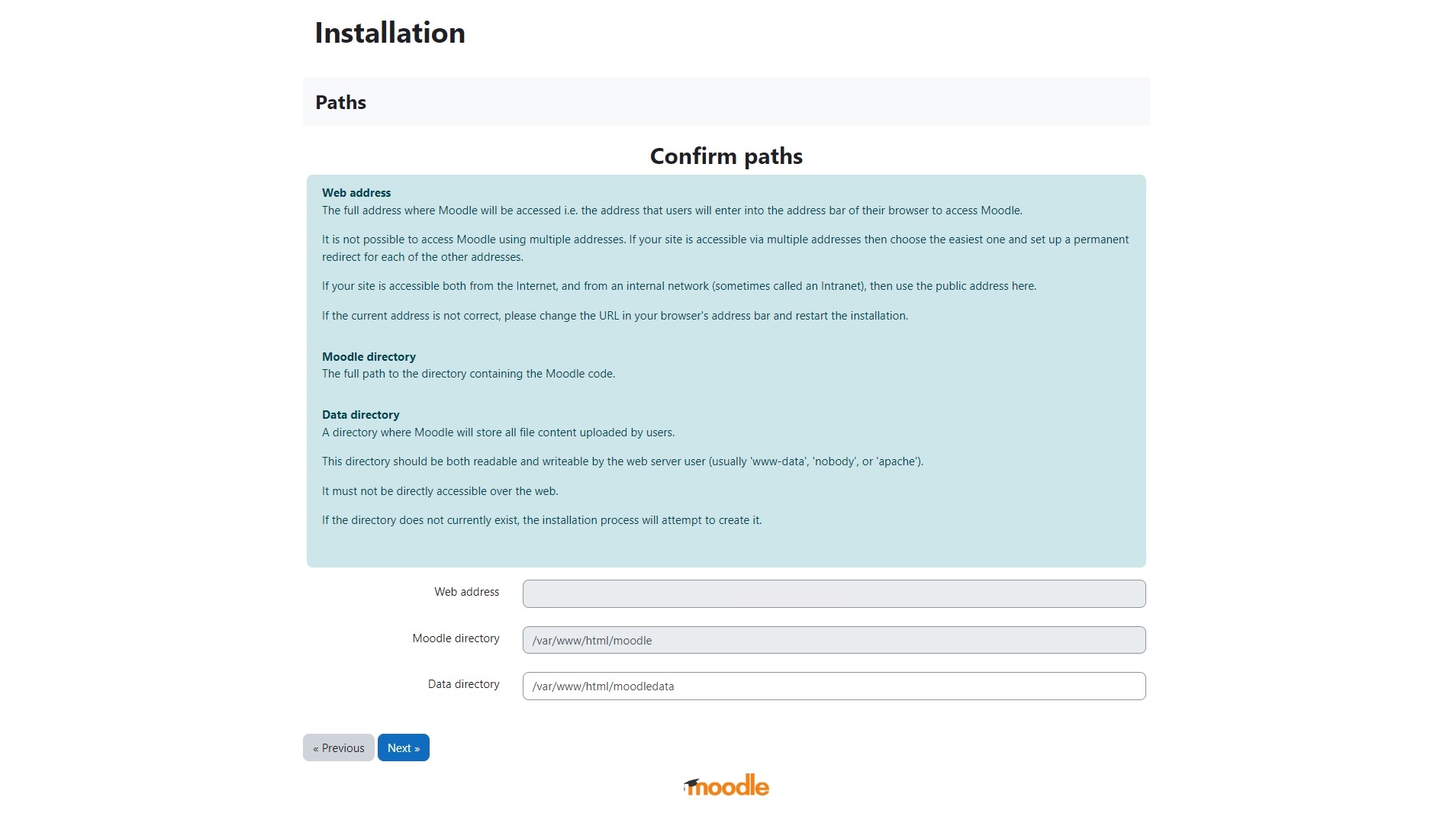Click the Data directory field showing /var/www/html/moodledata
Image resolution: width=1456 pixels, height=823 pixels.
tap(833, 686)
